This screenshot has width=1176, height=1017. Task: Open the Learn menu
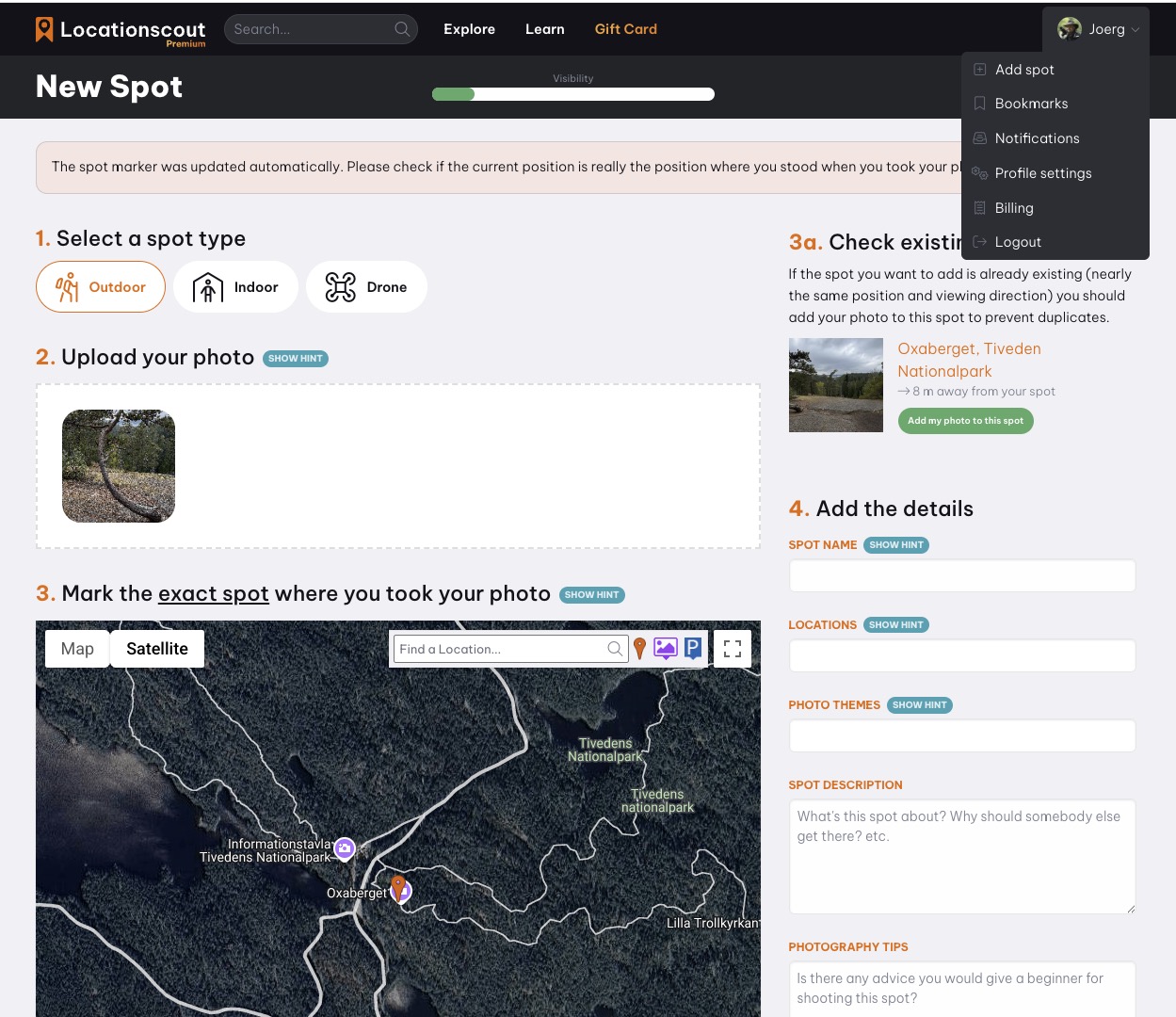[545, 29]
